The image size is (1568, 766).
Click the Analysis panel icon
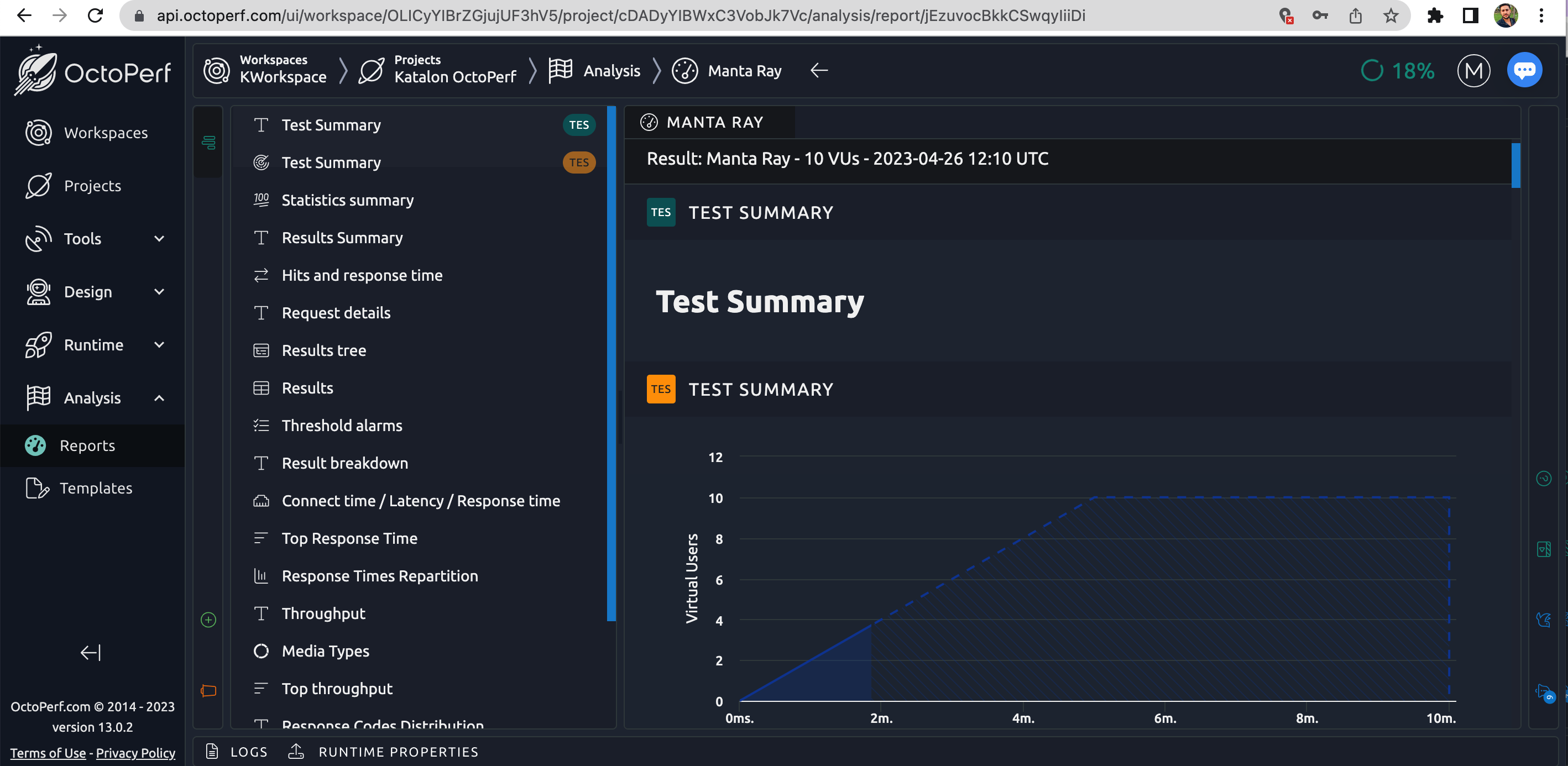point(38,397)
